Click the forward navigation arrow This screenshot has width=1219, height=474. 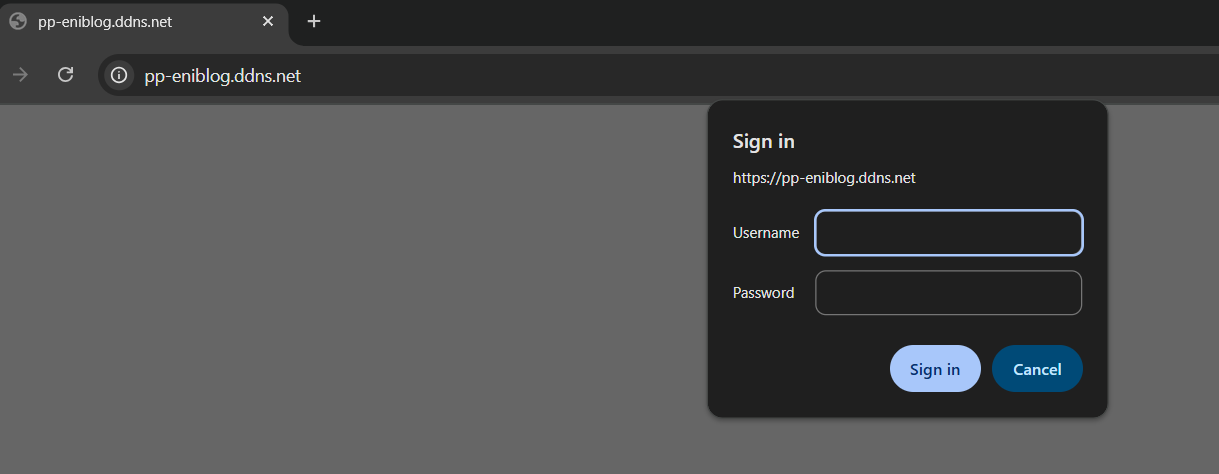20,75
